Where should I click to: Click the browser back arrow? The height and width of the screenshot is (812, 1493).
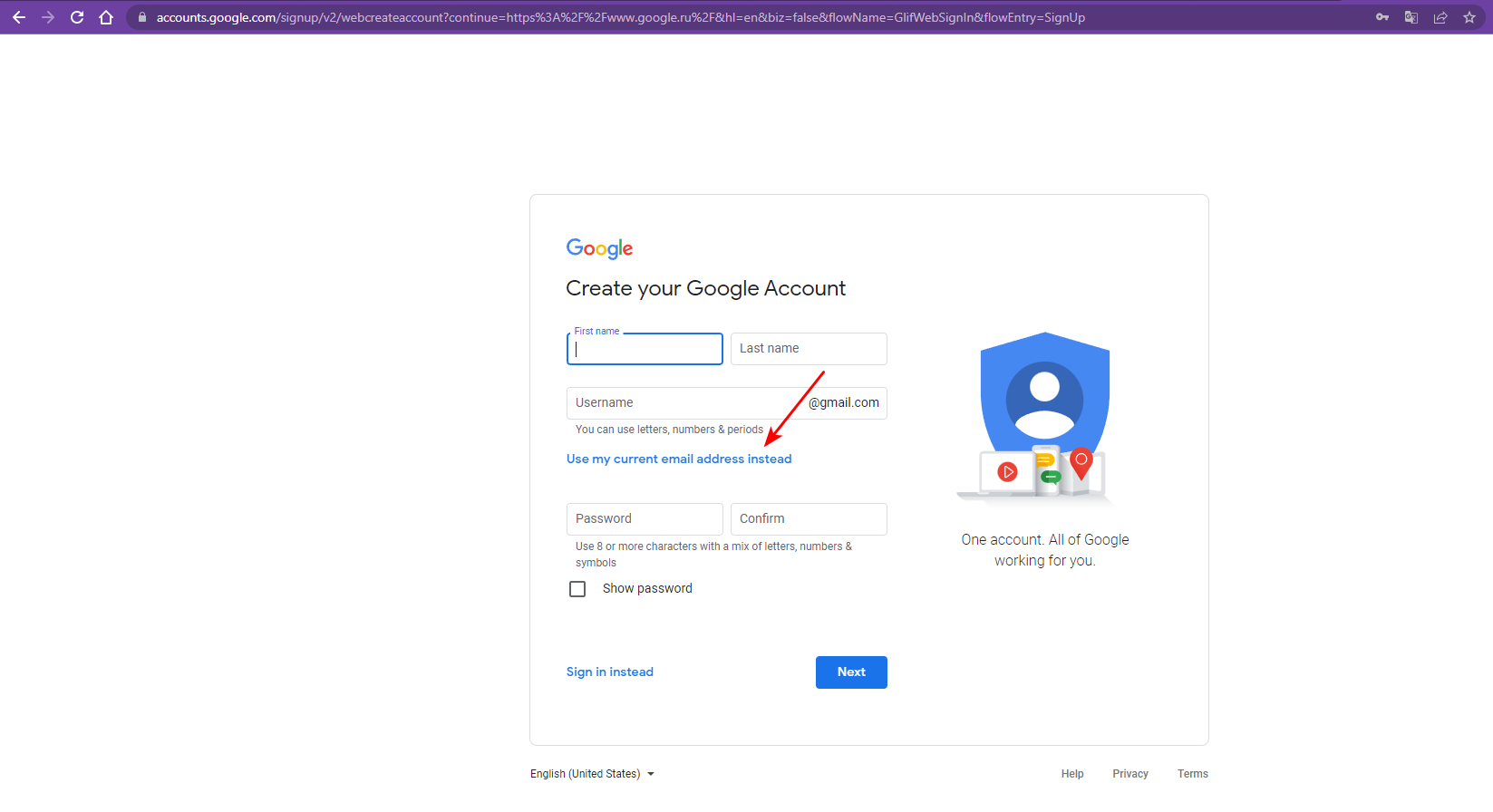[19, 17]
